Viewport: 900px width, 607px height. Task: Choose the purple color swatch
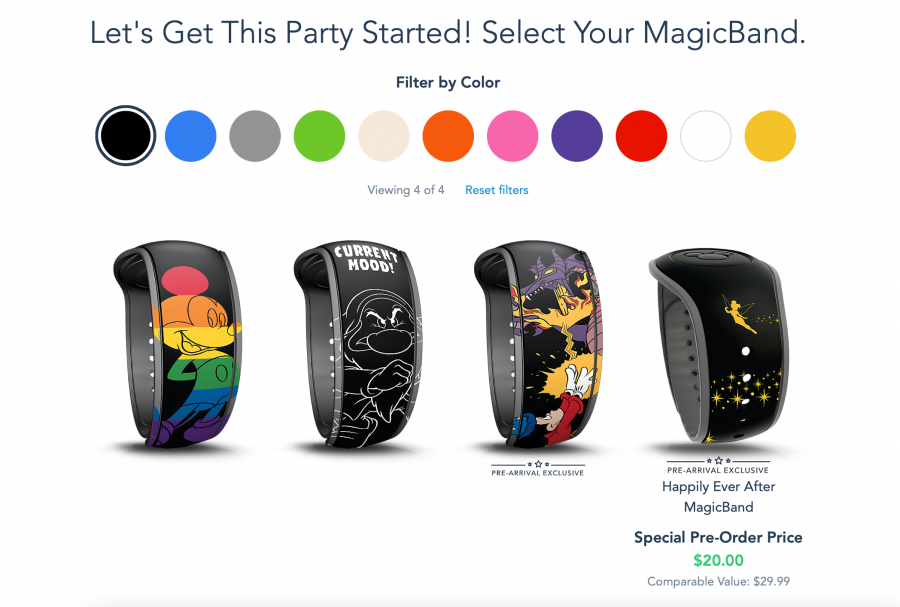[577, 136]
